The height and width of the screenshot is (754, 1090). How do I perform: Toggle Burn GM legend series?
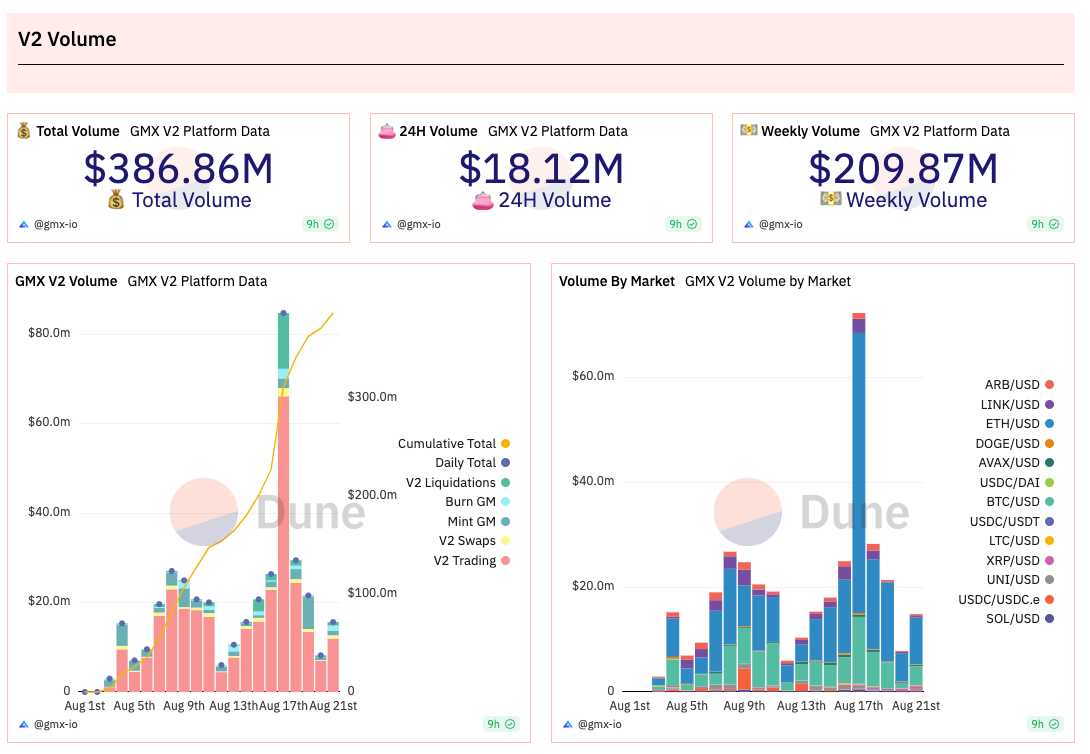[x=478, y=502]
